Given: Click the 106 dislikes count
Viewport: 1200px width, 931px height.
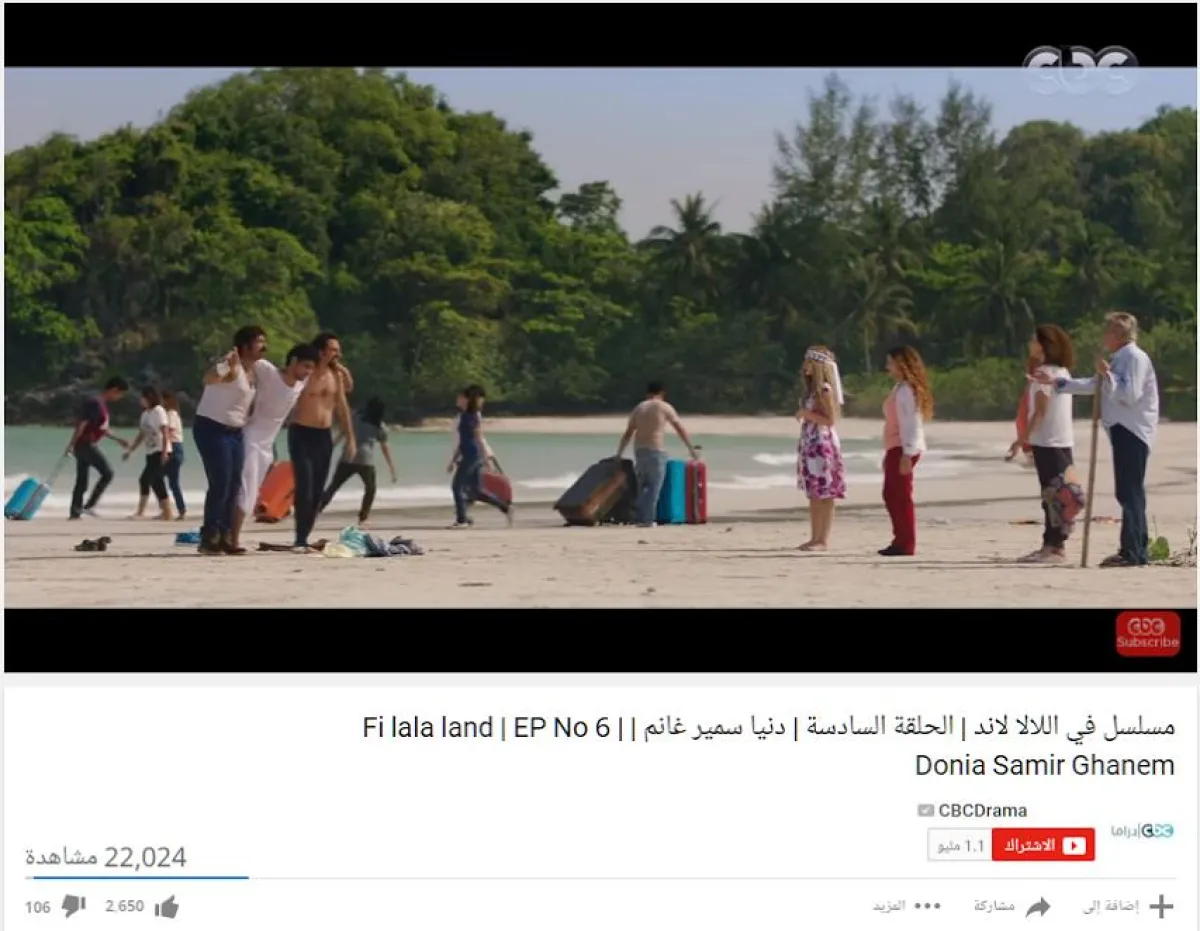Looking at the screenshot, I should coord(38,907).
